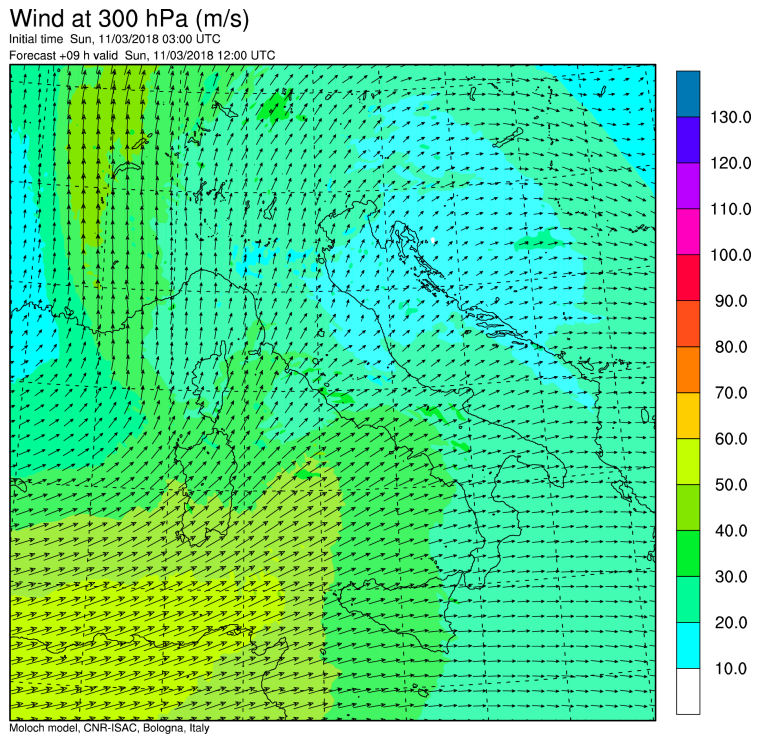Pick the dark blue 130+ colorbar segment

(x=688, y=94)
